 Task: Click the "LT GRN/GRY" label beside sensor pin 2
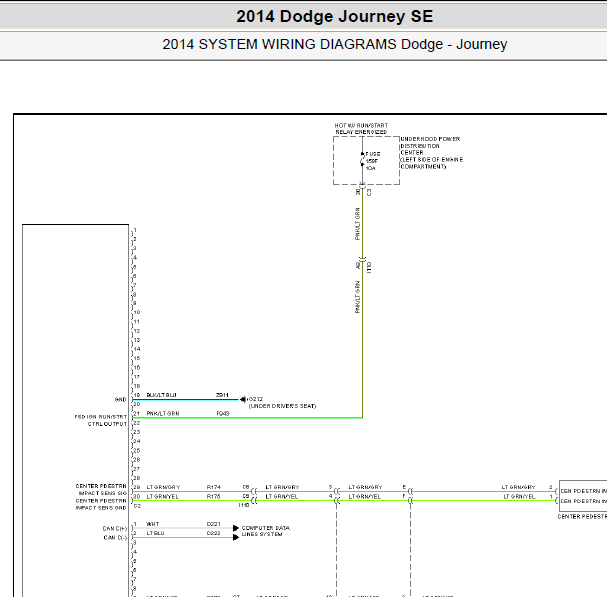[x=518, y=487]
